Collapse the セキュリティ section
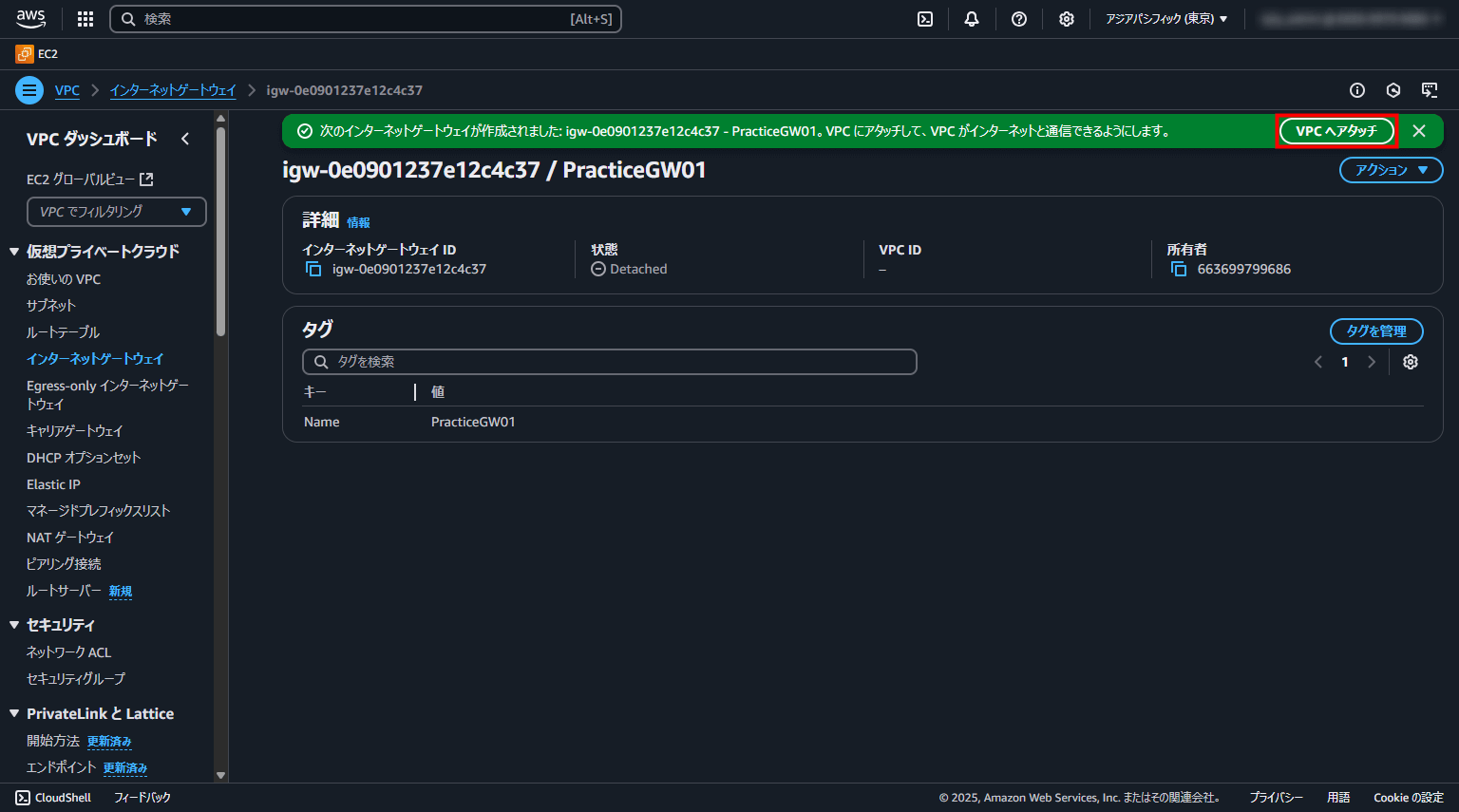 [14, 625]
